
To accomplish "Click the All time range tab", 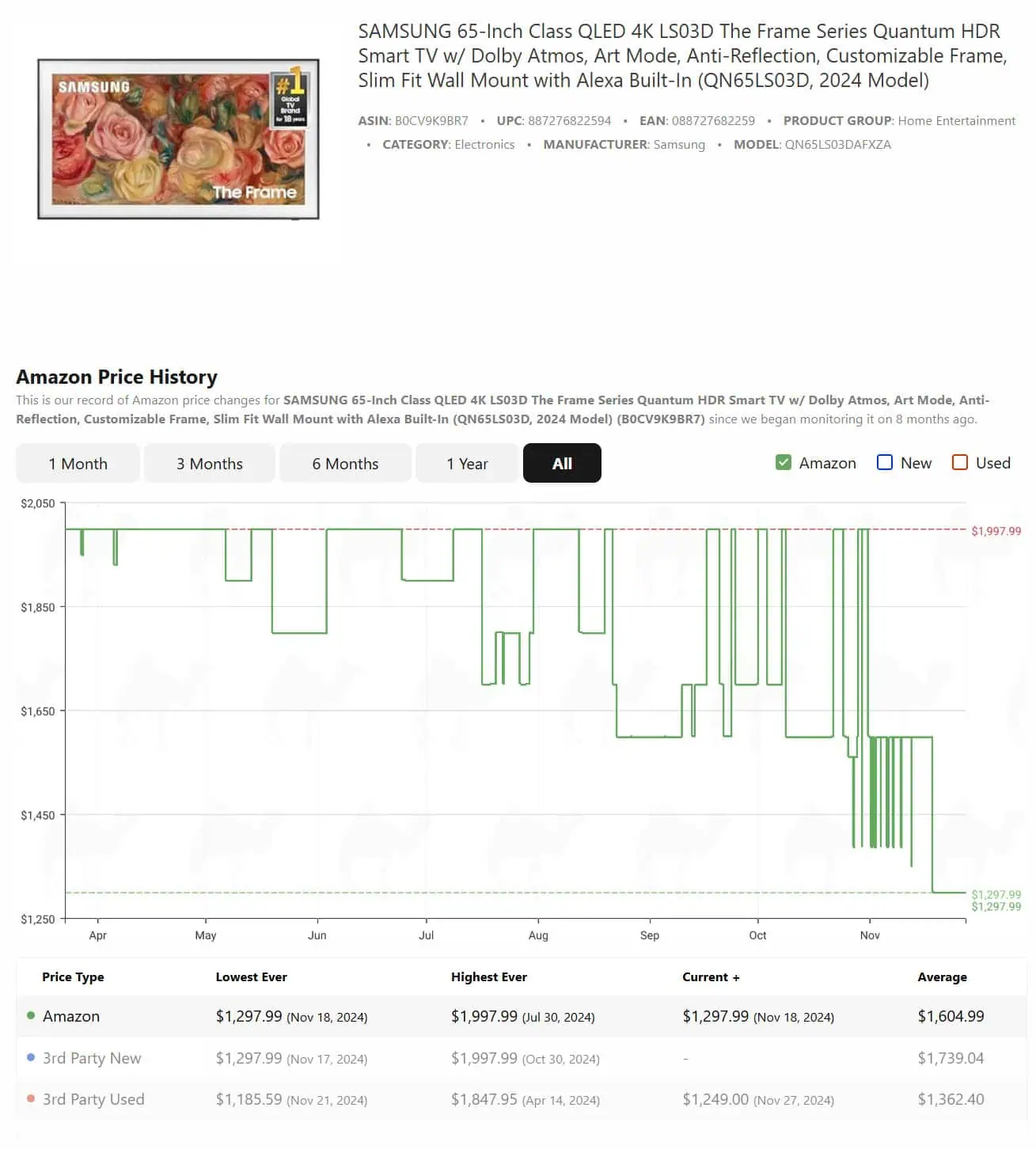I will coord(562,464).
